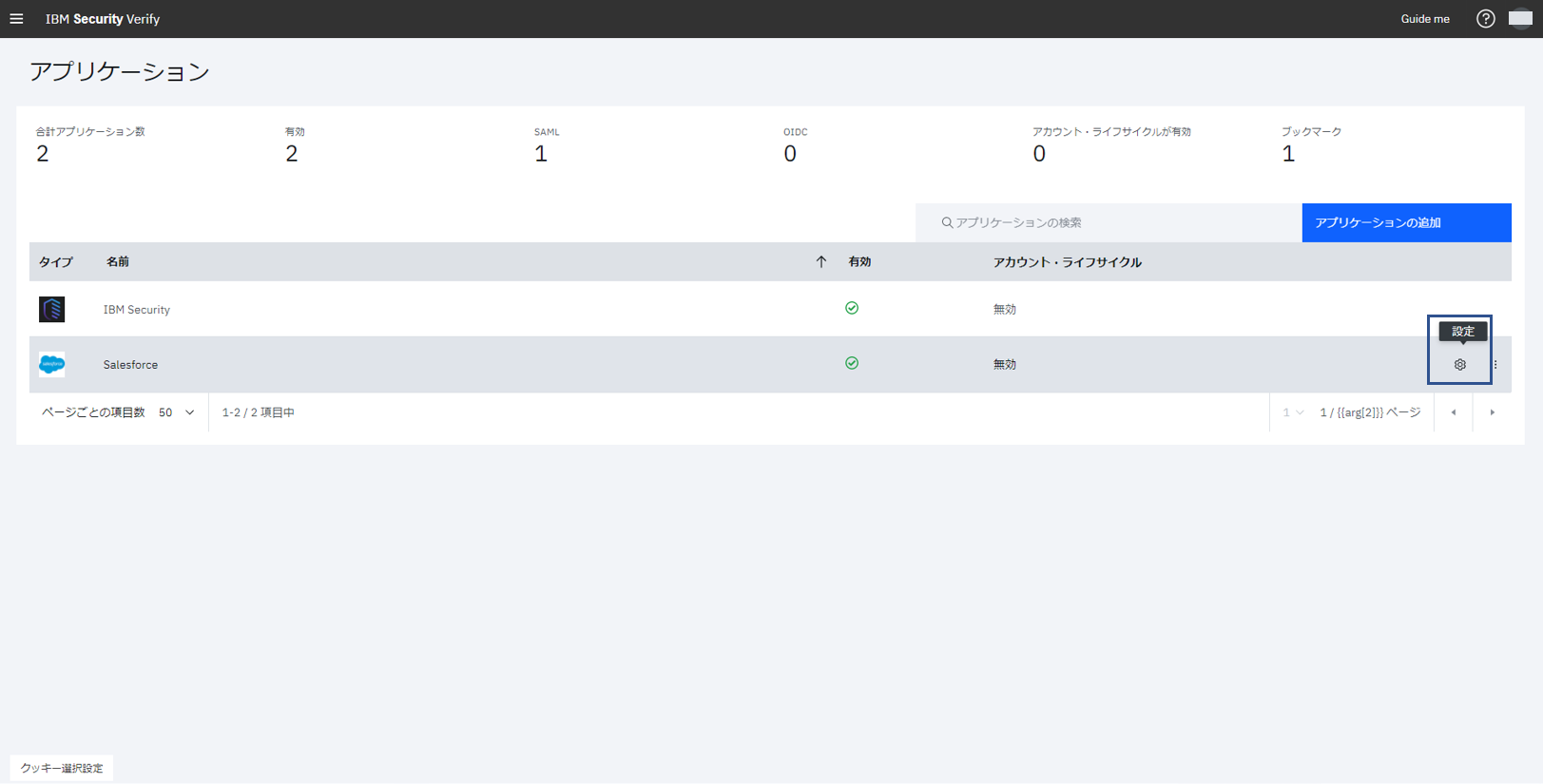Click the green enabled check for IBM Security
1543x784 pixels.
point(852,308)
